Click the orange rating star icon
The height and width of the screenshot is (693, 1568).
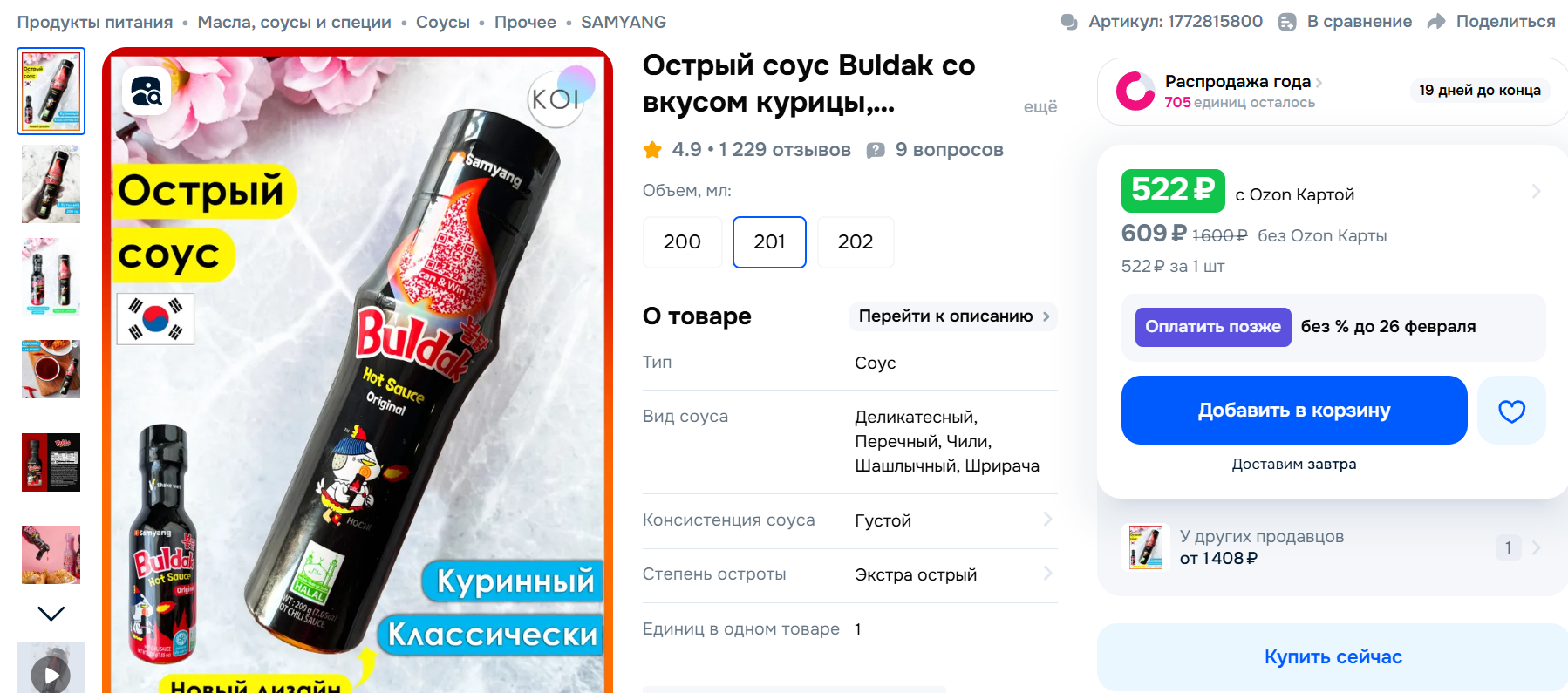[x=652, y=150]
